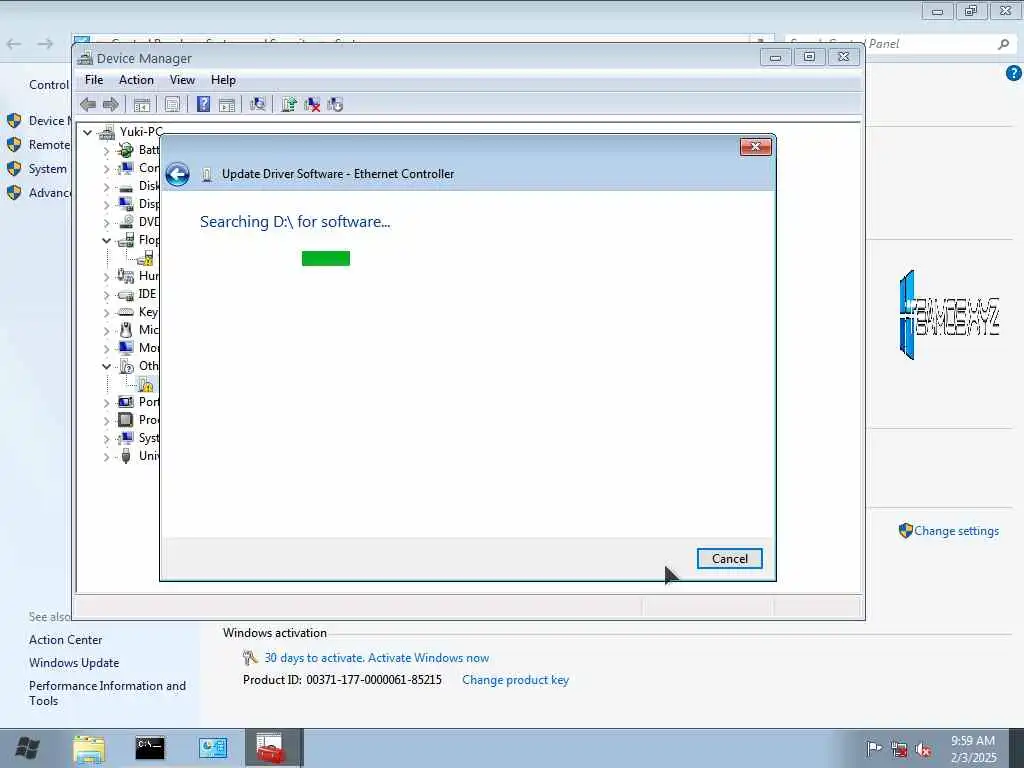Open Command Prompt from the taskbar

click(x=150, y=748)
